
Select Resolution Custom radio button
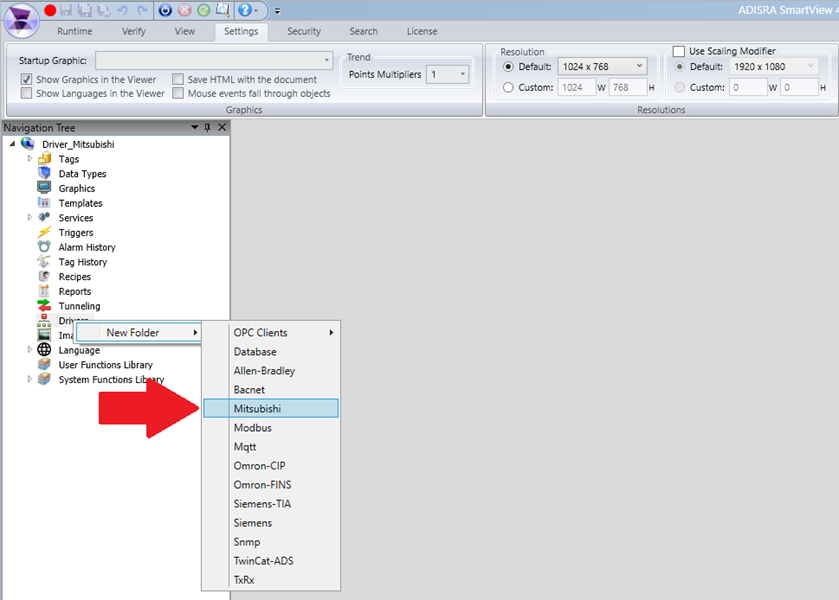click(x=508, y=87)
